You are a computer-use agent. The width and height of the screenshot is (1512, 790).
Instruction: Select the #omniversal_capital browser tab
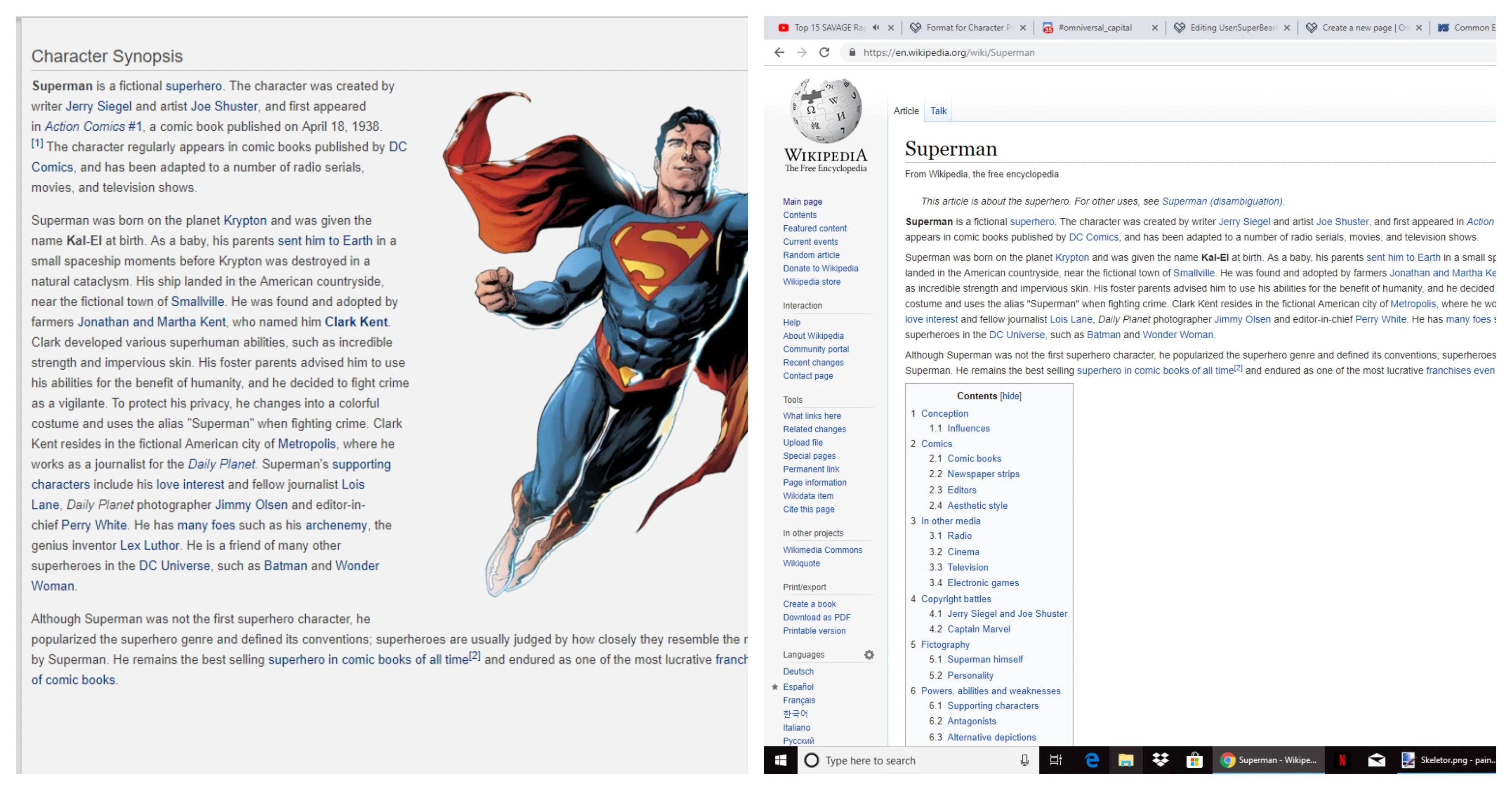1095,28
